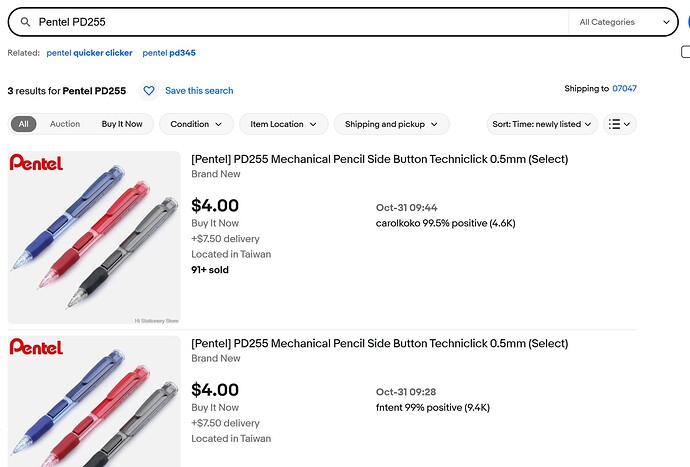Tick the checkbox at the right edge
Screen dimensions: 690x467
click(686, 52)
